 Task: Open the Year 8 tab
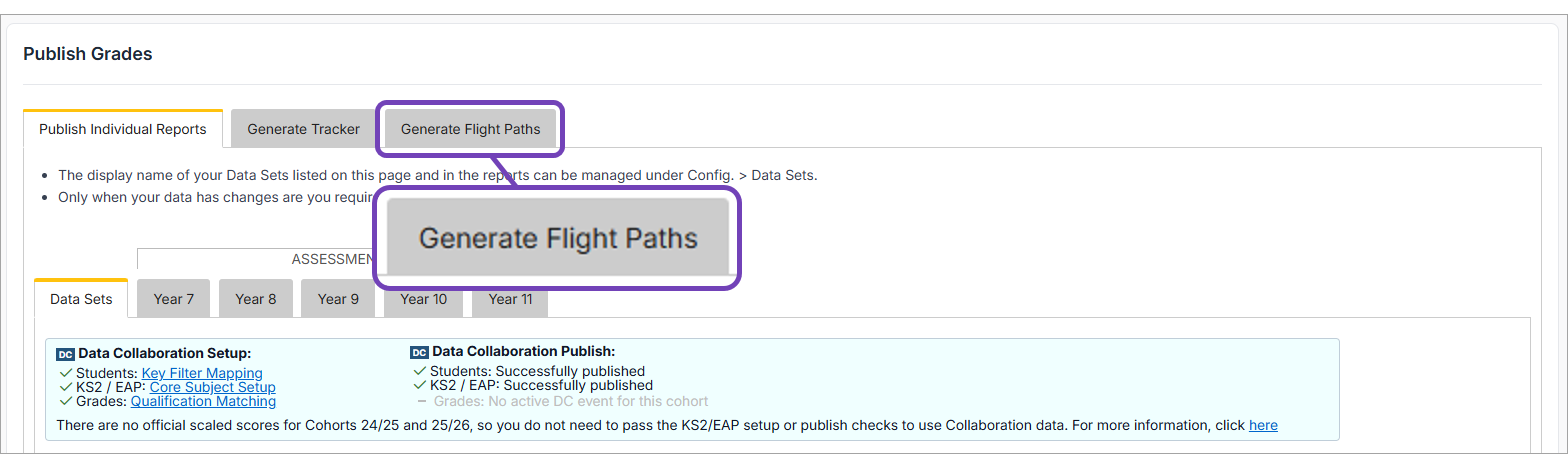(x=256, y=299)
